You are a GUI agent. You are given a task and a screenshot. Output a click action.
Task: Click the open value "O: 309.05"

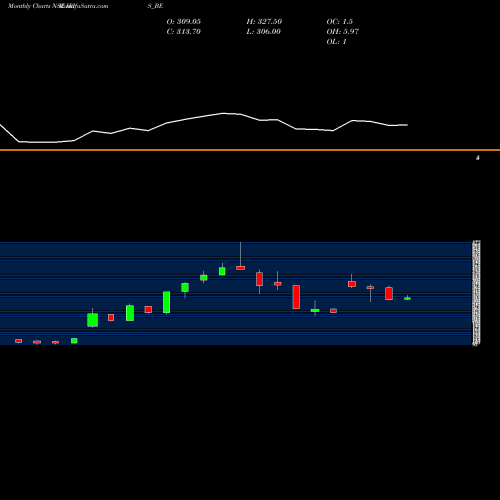(184, 22)
